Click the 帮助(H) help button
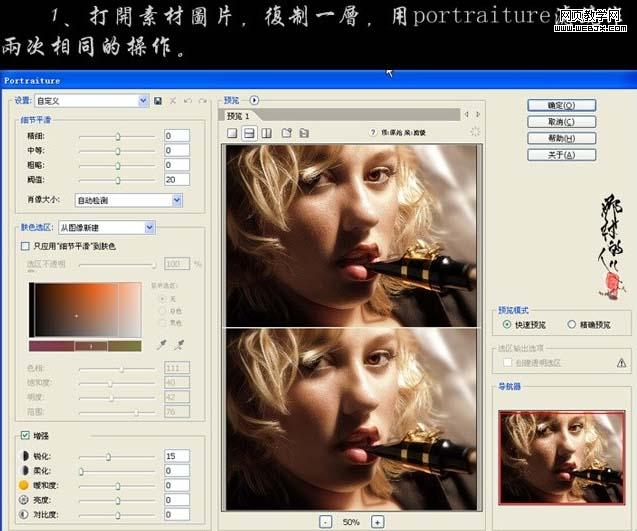This screenshot has width=637, height=531. coord(561,138)
